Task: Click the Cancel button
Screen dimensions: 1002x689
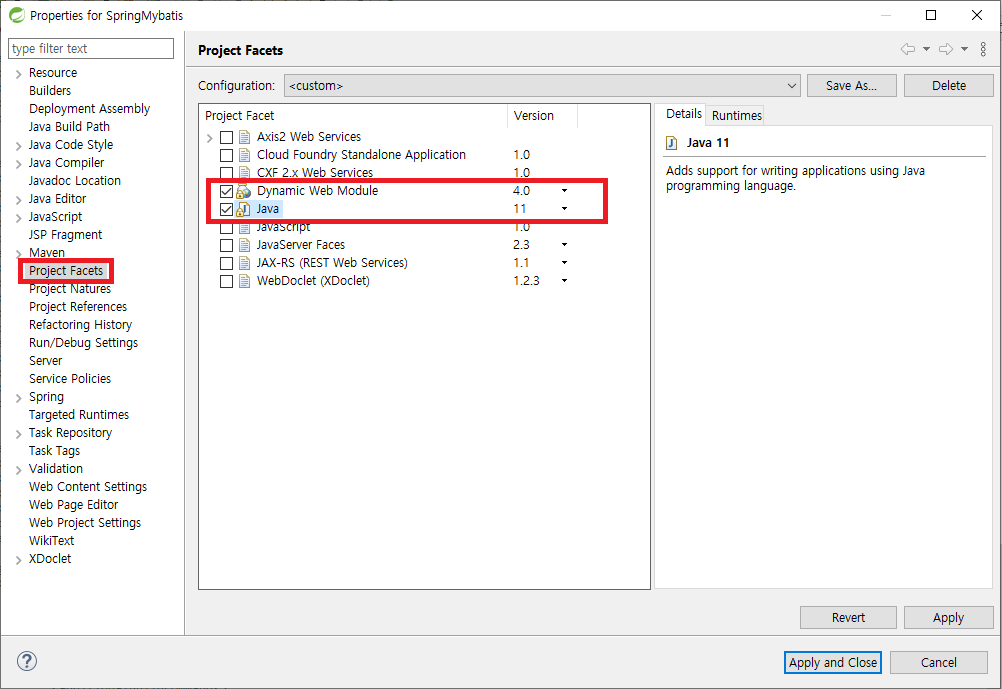Action: (x=938, y=662)
